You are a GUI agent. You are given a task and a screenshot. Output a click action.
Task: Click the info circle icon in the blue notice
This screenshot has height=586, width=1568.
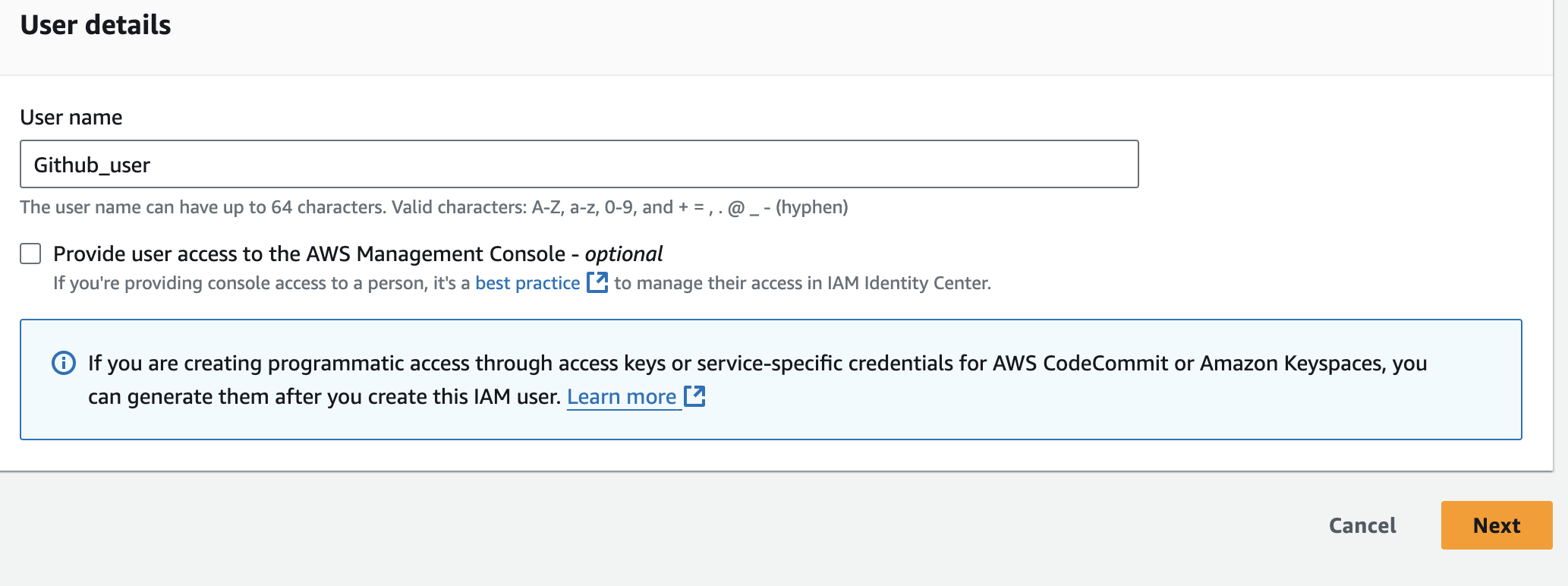coord(64,364)
